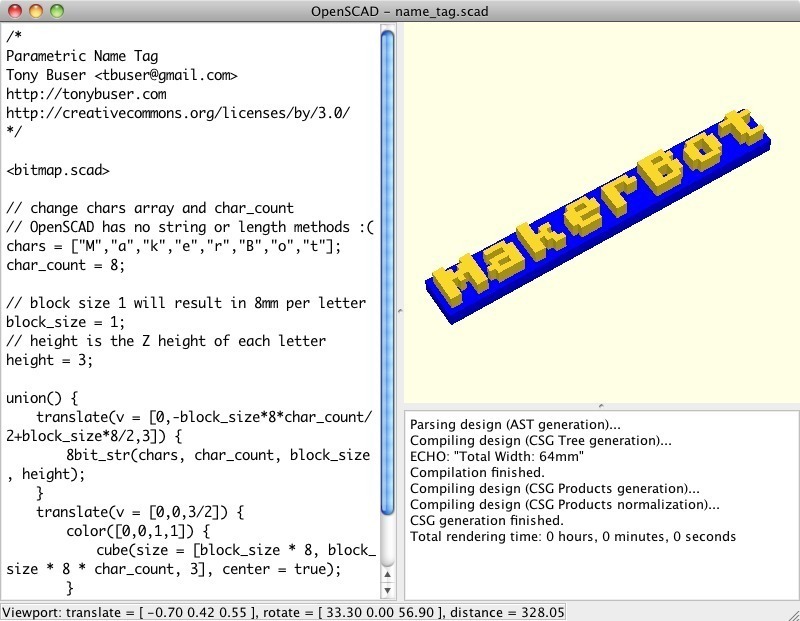Screen dimensions: 800x621
Task: Click the chars array definition line
Action: pyautogui.click(x=173, y=246)
